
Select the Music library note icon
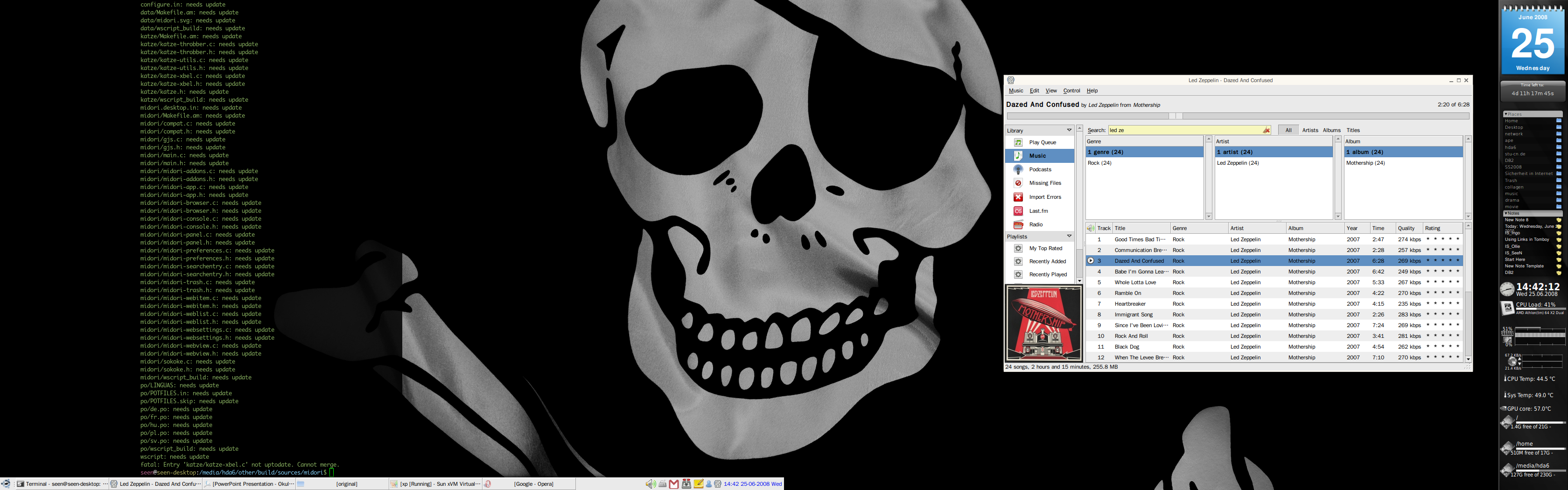(x=1018, y=156)
